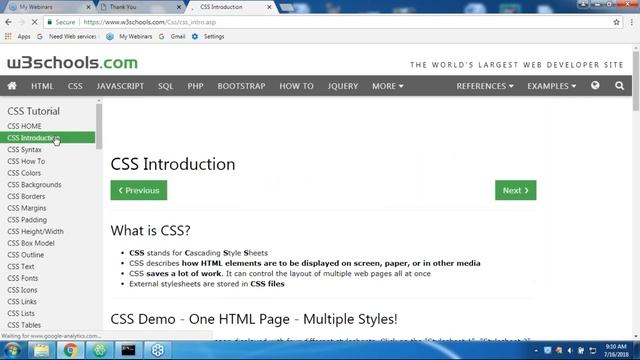Screen dimensions: 640x360
Task: Open the My Webinars bookmark
Action: click(129, 36)
